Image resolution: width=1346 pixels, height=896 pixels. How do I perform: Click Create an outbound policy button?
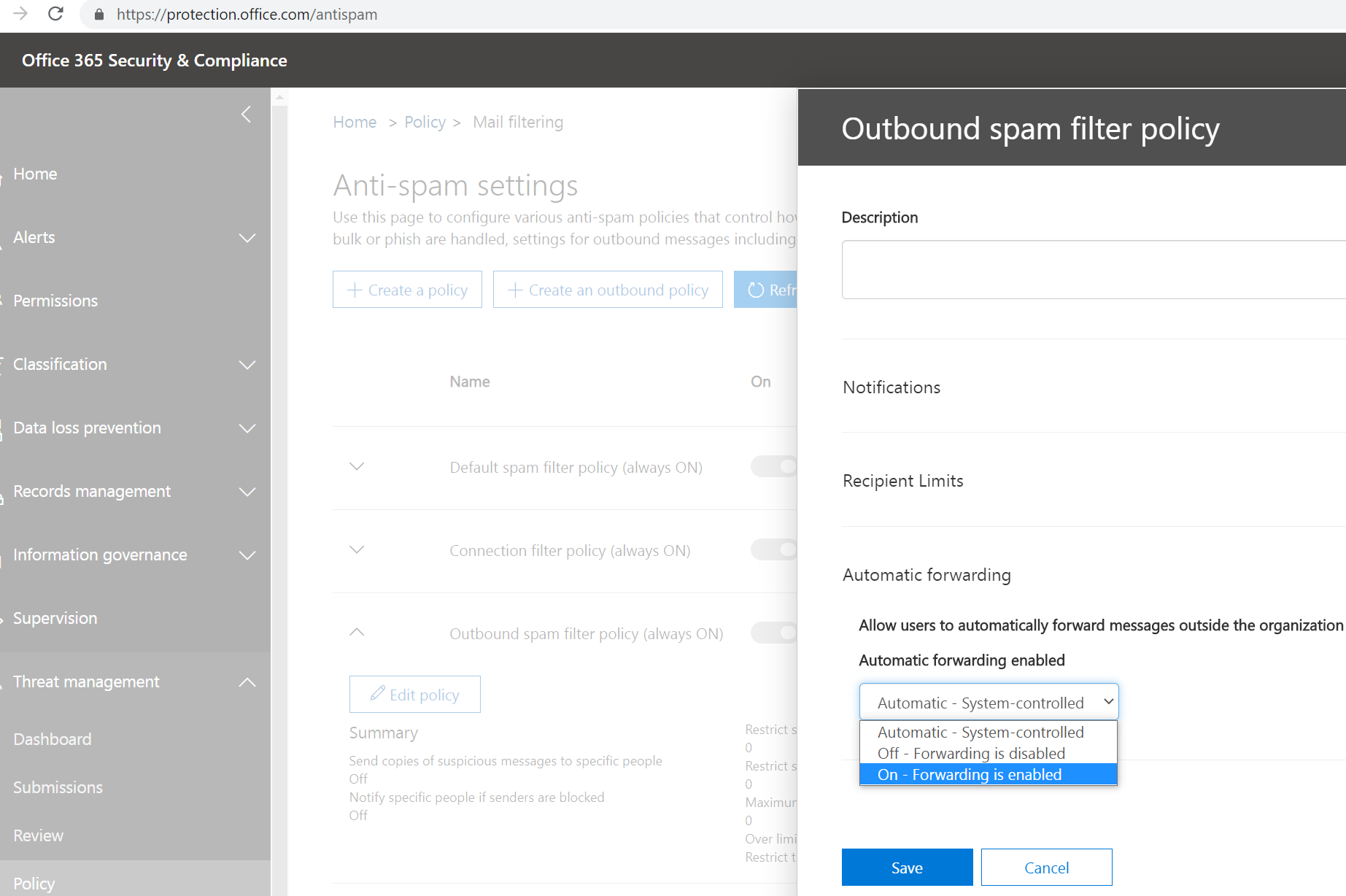pos(608,290)
